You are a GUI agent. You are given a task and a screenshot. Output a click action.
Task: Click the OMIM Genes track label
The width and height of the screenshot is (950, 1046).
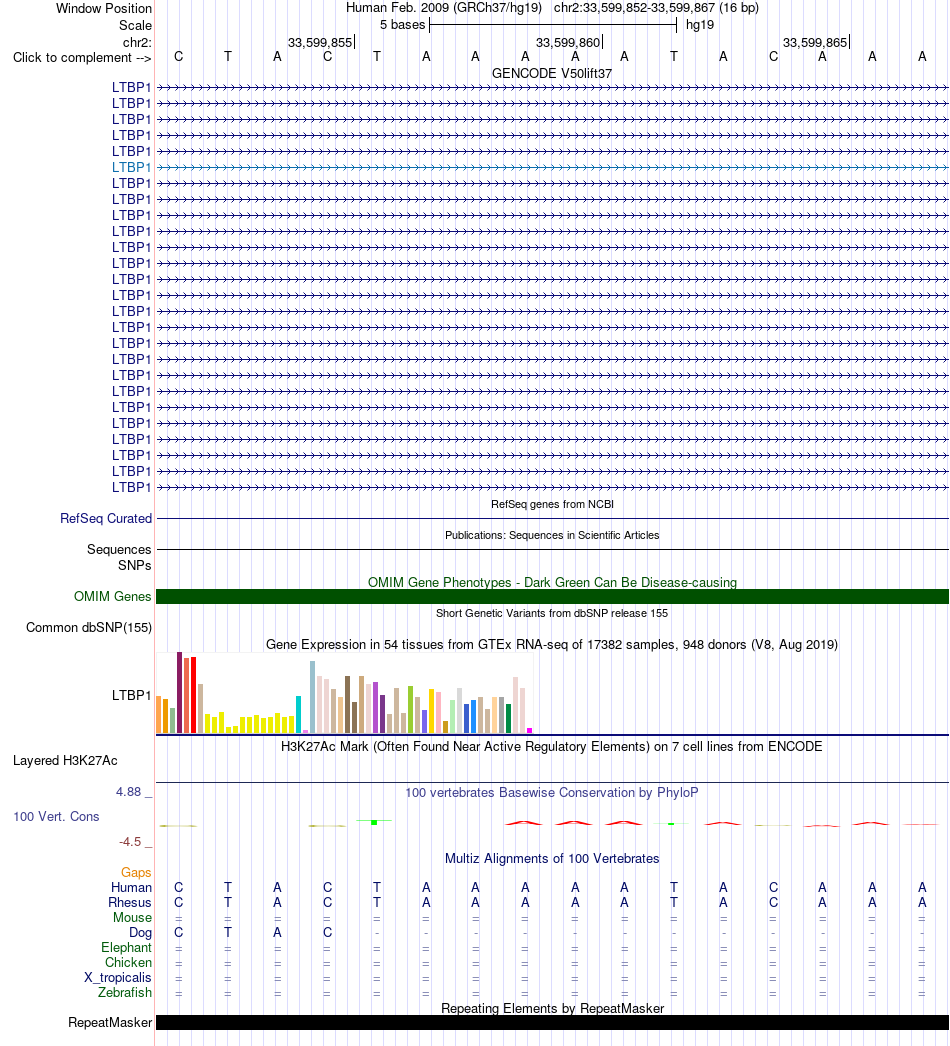pos(112,596)
